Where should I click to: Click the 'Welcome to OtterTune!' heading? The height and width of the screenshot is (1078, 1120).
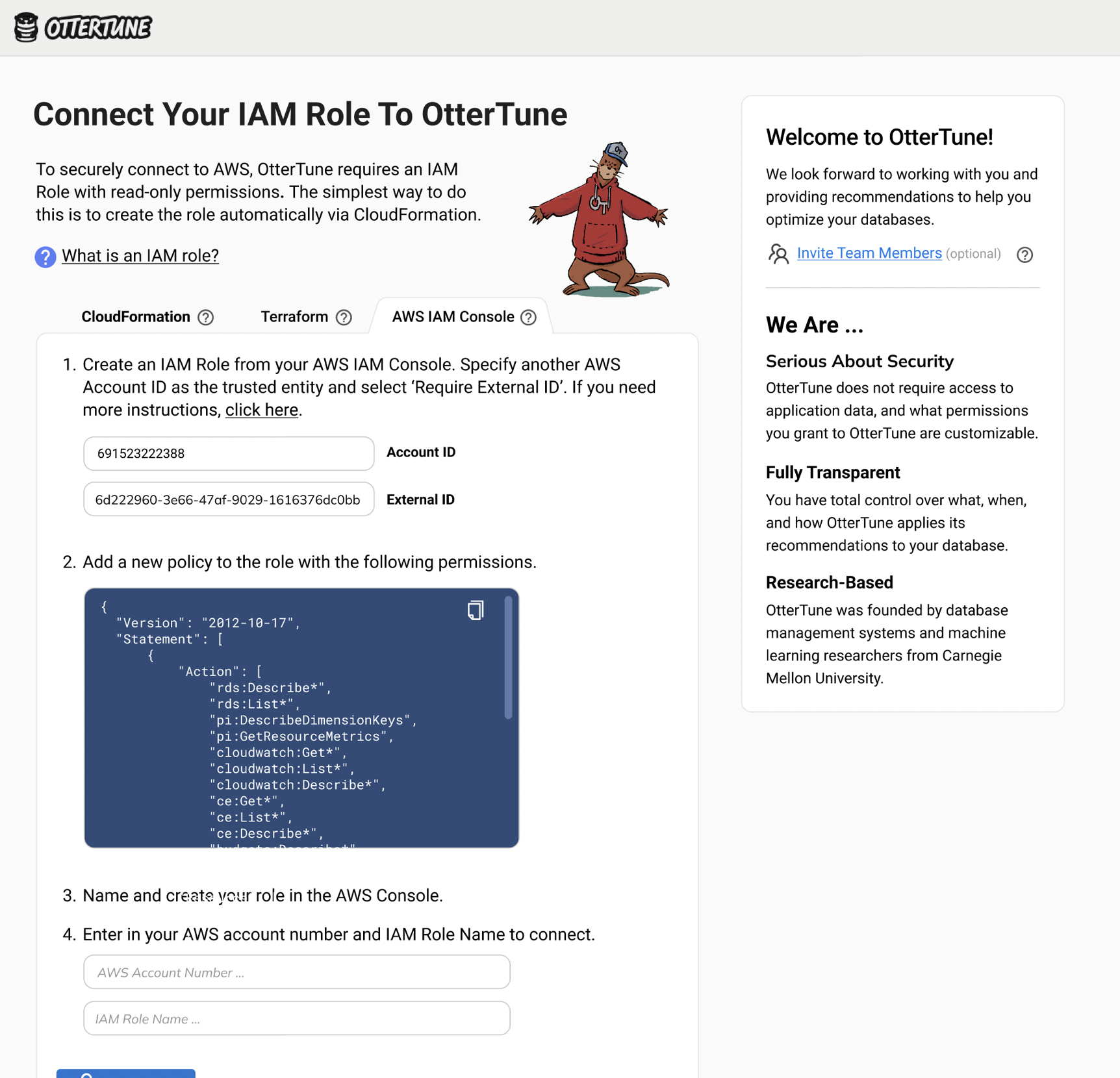880,137
